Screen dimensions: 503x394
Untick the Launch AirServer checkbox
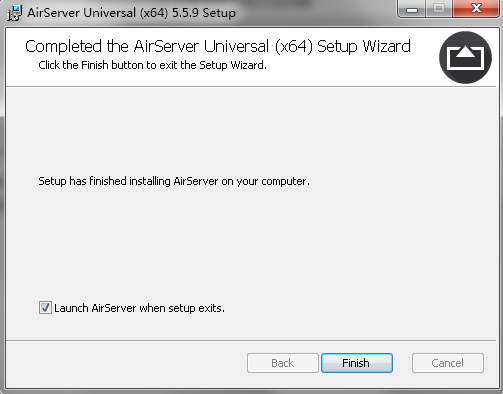(45, 308)
